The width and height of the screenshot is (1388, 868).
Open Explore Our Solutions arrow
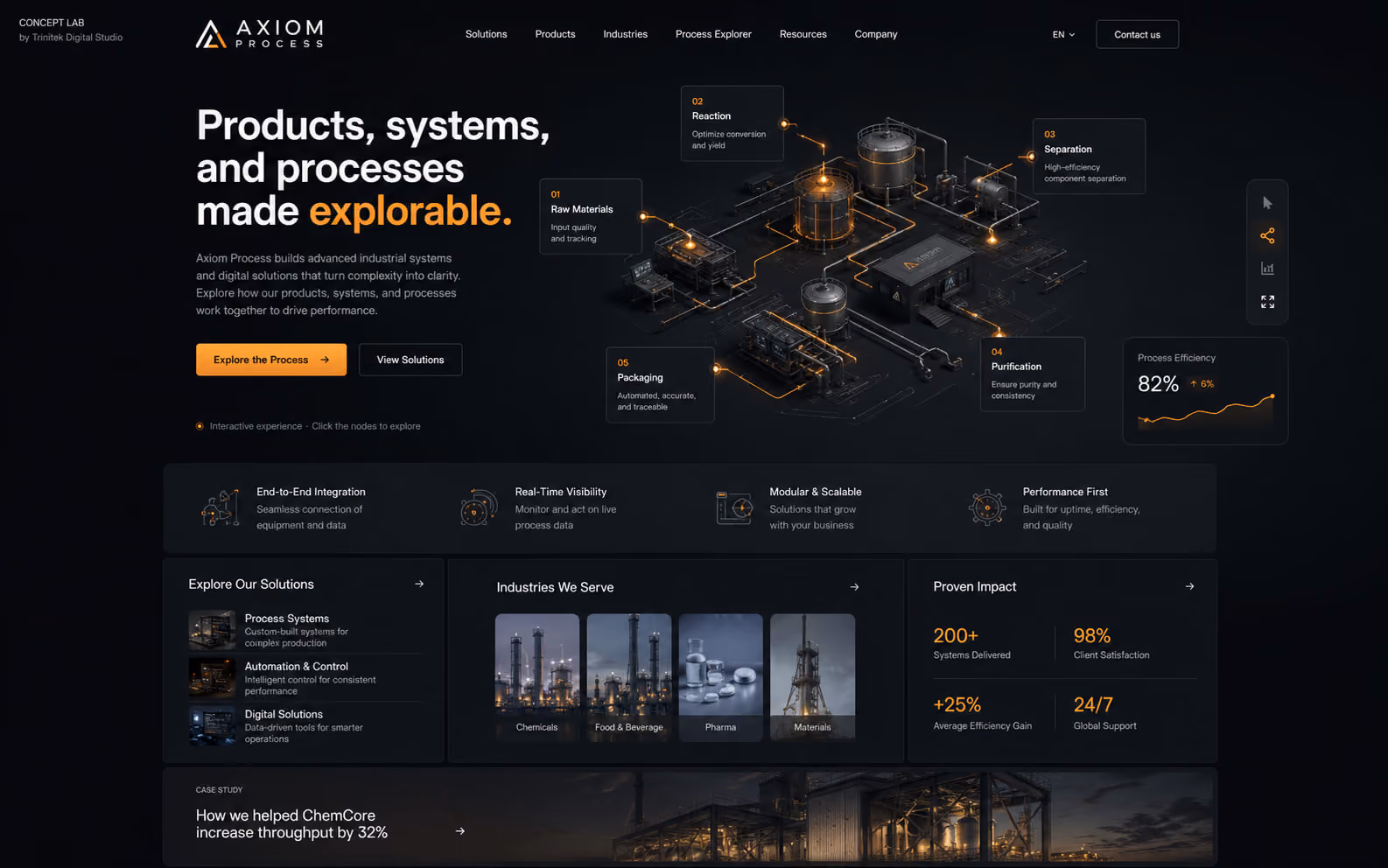pos(419,584)
